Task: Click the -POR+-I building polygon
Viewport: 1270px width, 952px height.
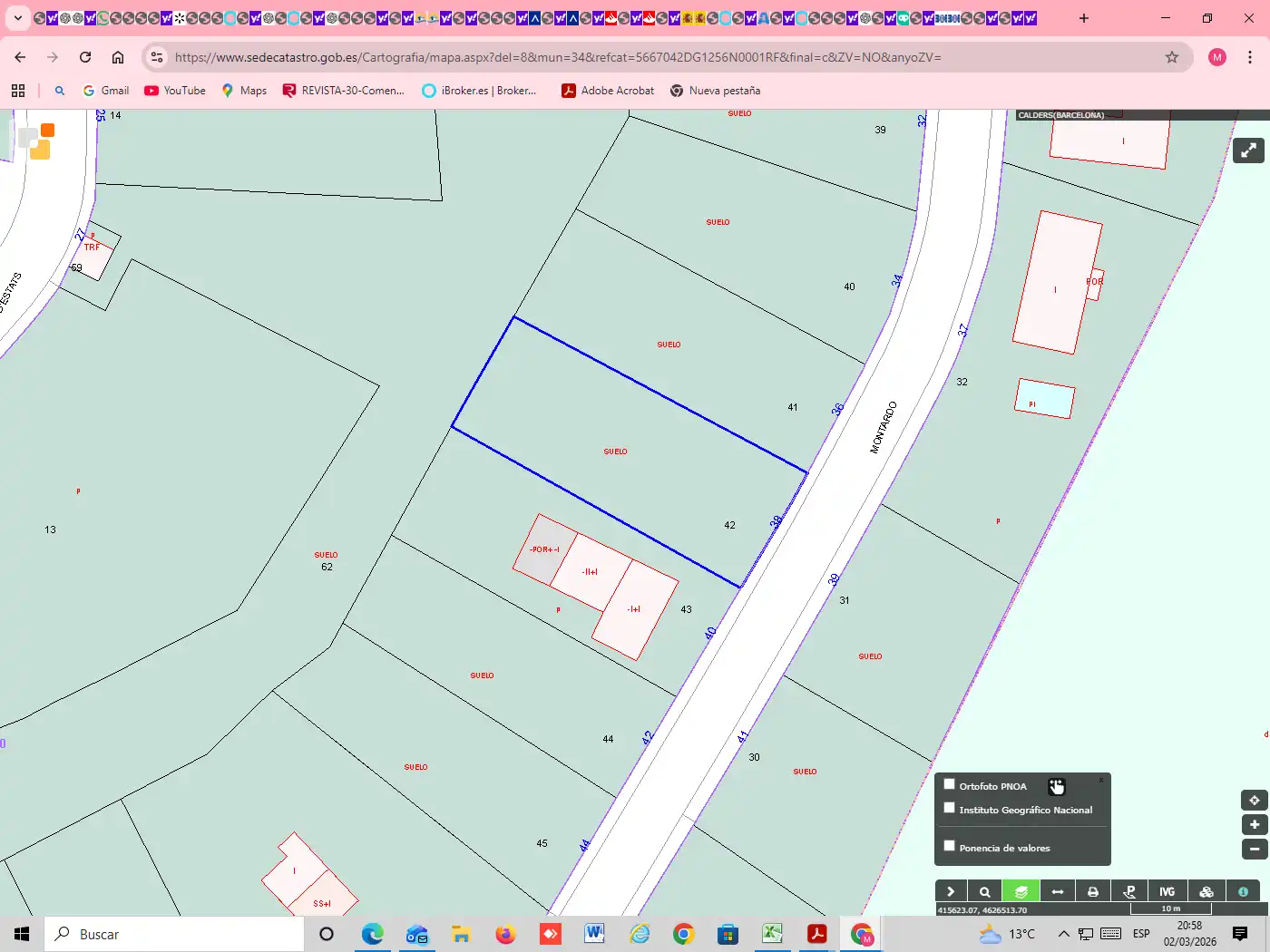Action: click(544, 549)
